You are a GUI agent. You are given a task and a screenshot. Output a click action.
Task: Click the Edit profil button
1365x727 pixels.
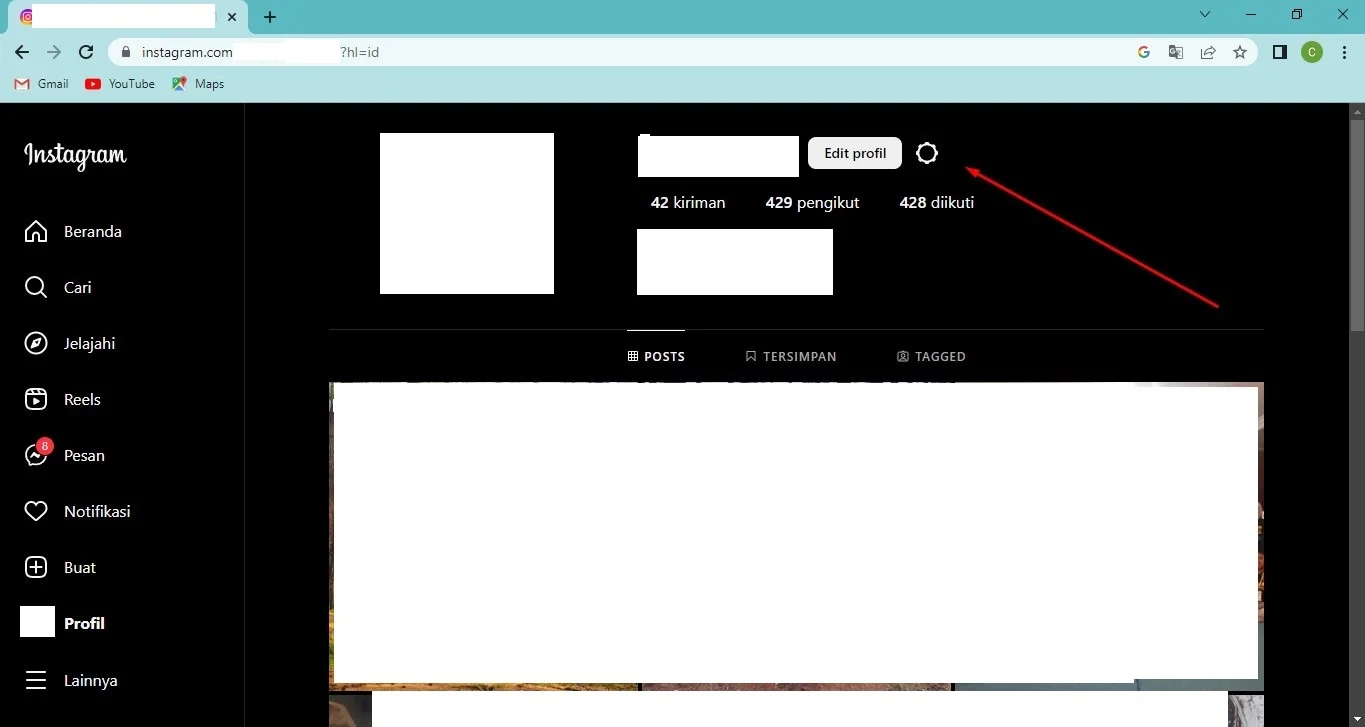click(x=855, y=153)
